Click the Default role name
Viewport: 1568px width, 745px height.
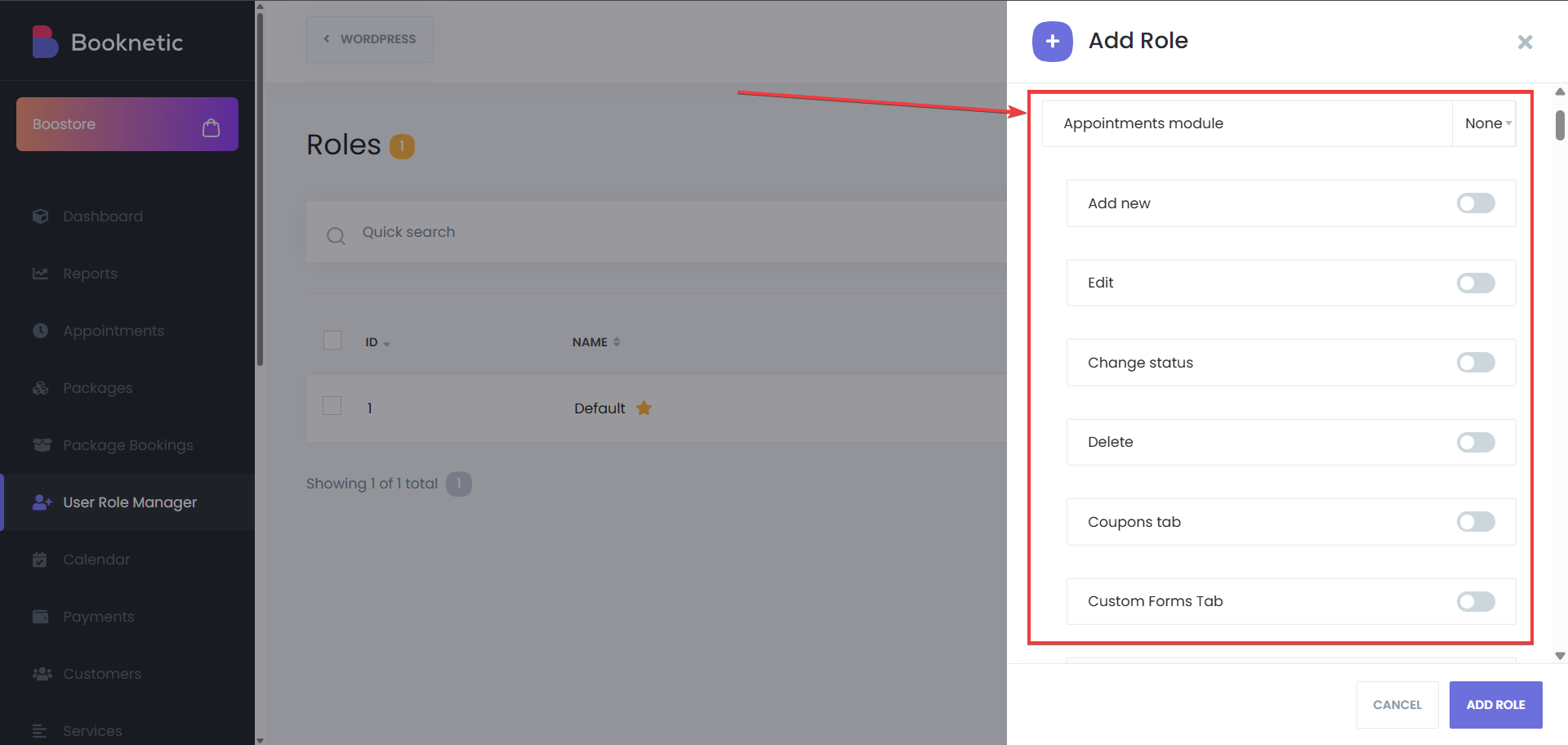(599, 408)
